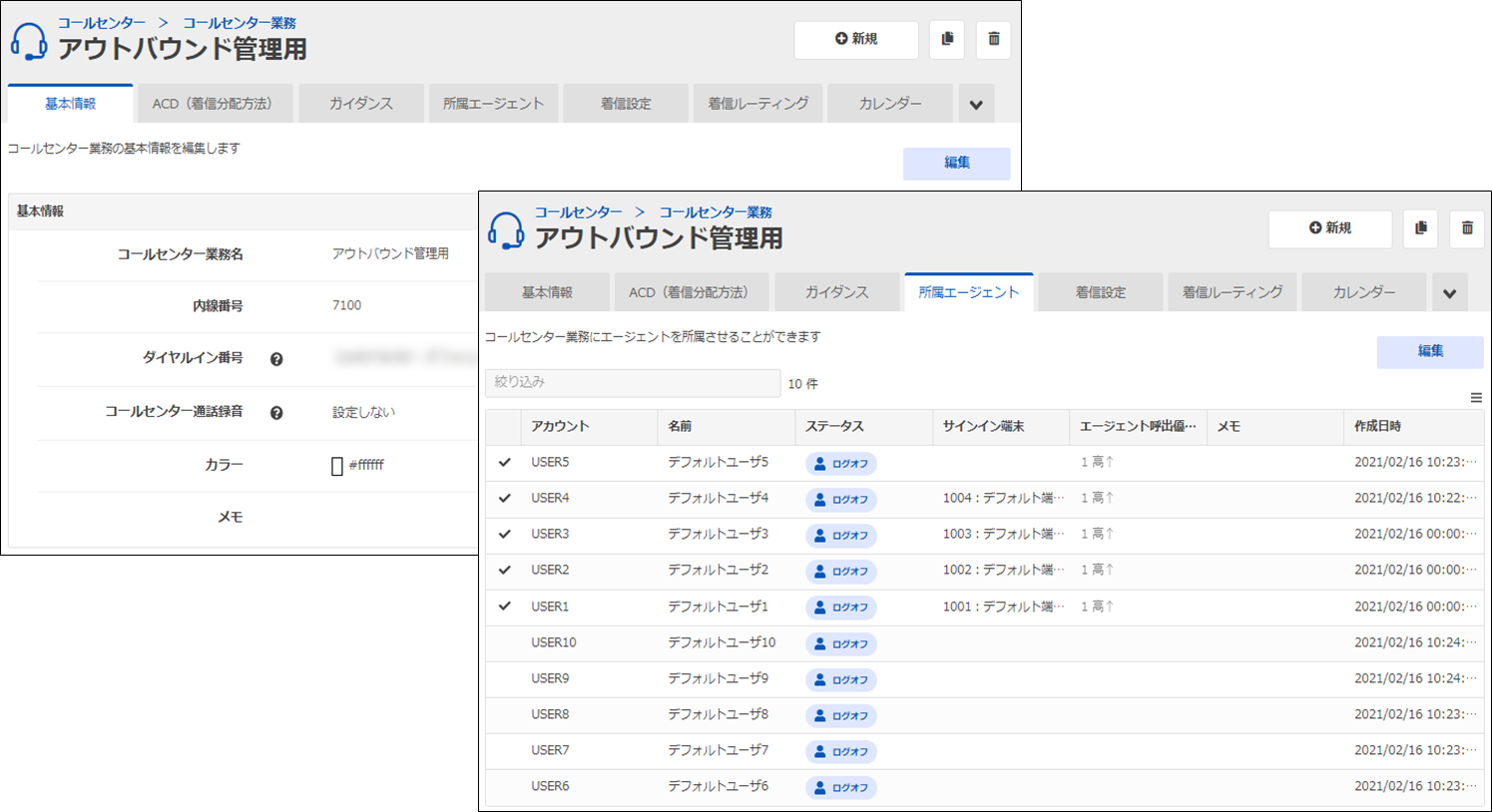The height and width of the screenshot is (812, 1492).
Task: Click the ログオフ status badge for USER4
Action: point(841,500)
